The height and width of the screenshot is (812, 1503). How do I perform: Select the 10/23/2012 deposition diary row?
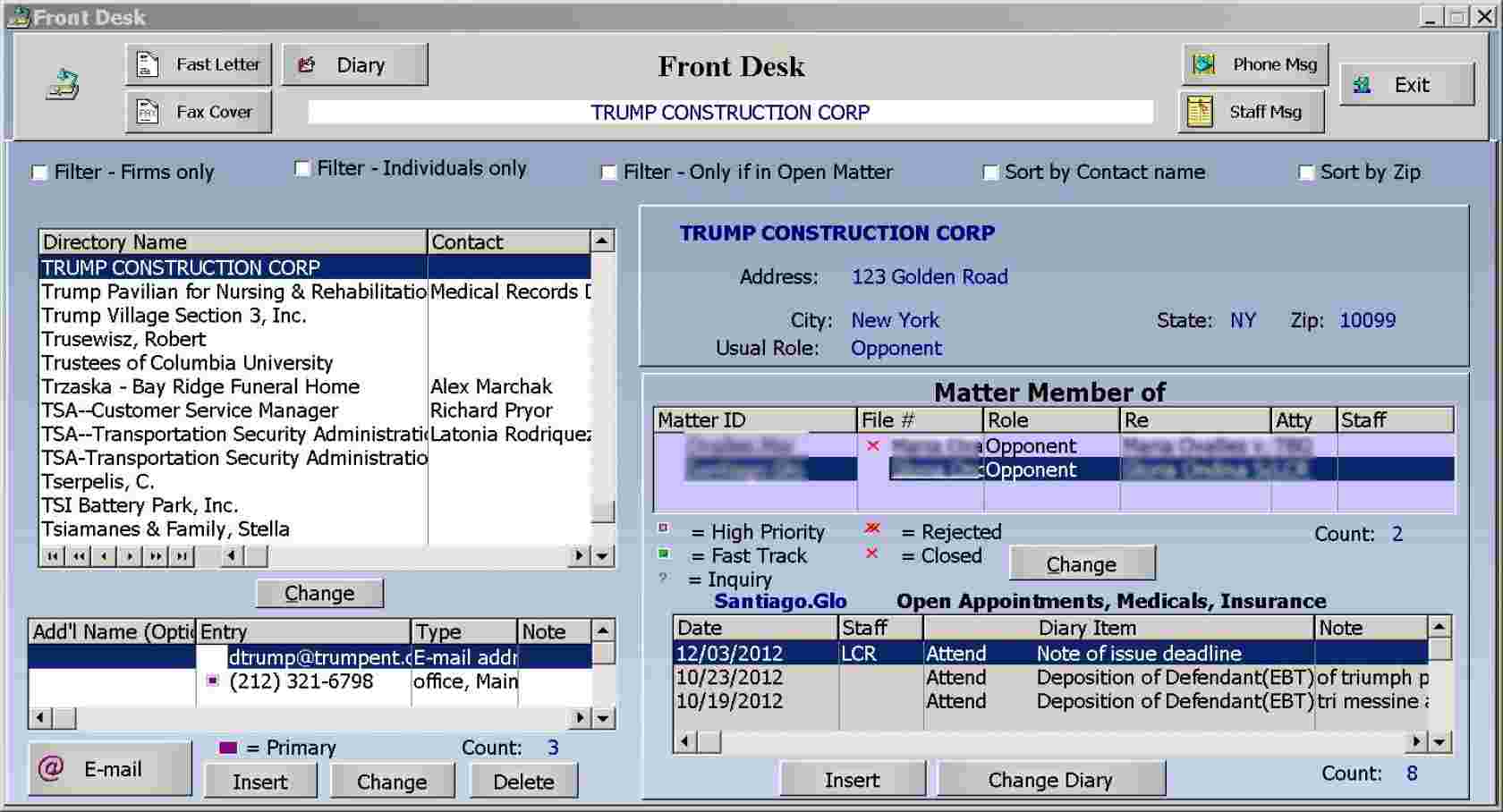(1050, 678)
